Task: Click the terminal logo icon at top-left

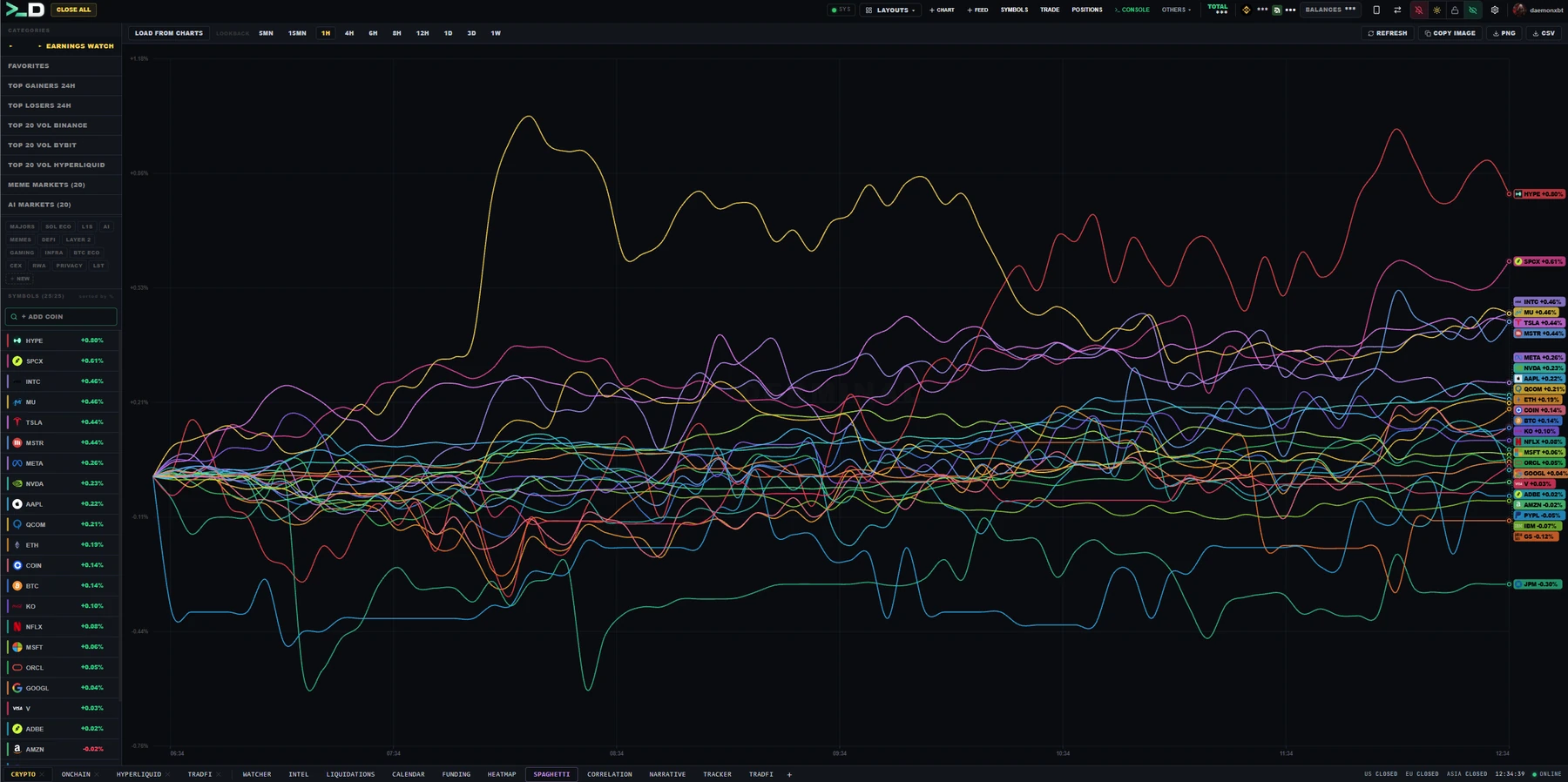Action: click(x=24, y=10)
